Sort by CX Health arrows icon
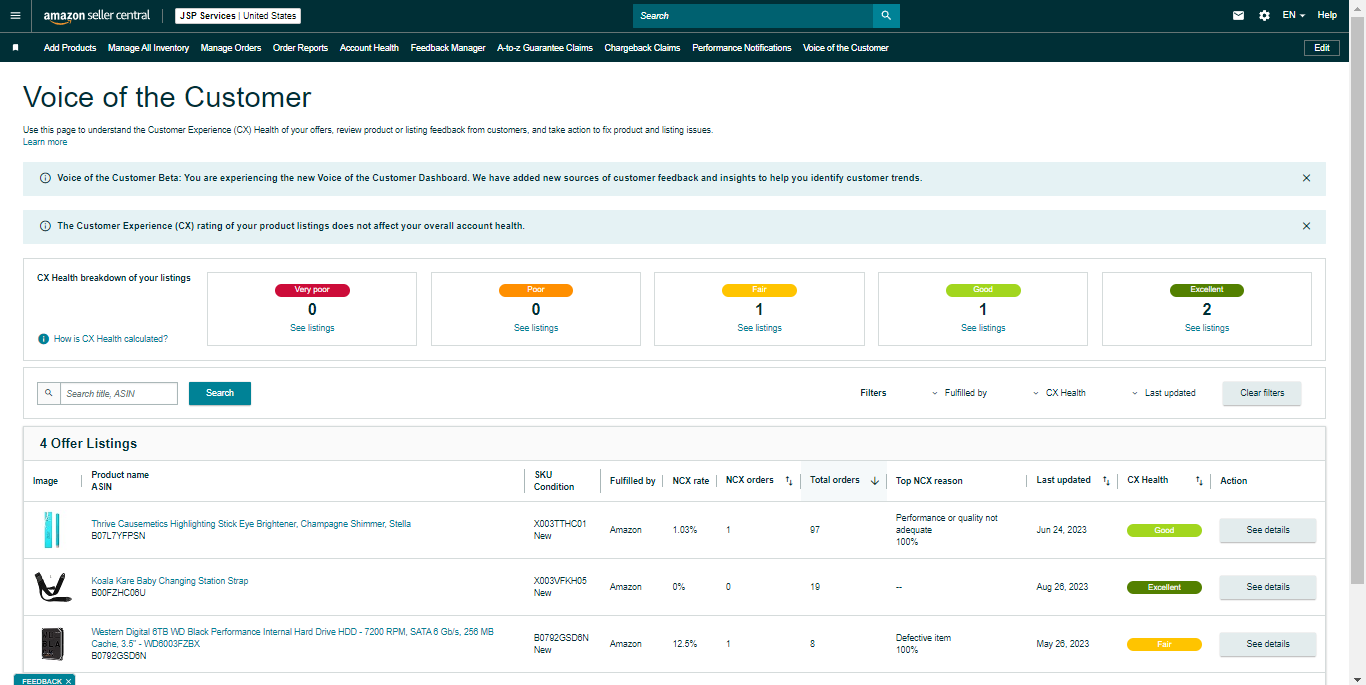 1199,481
